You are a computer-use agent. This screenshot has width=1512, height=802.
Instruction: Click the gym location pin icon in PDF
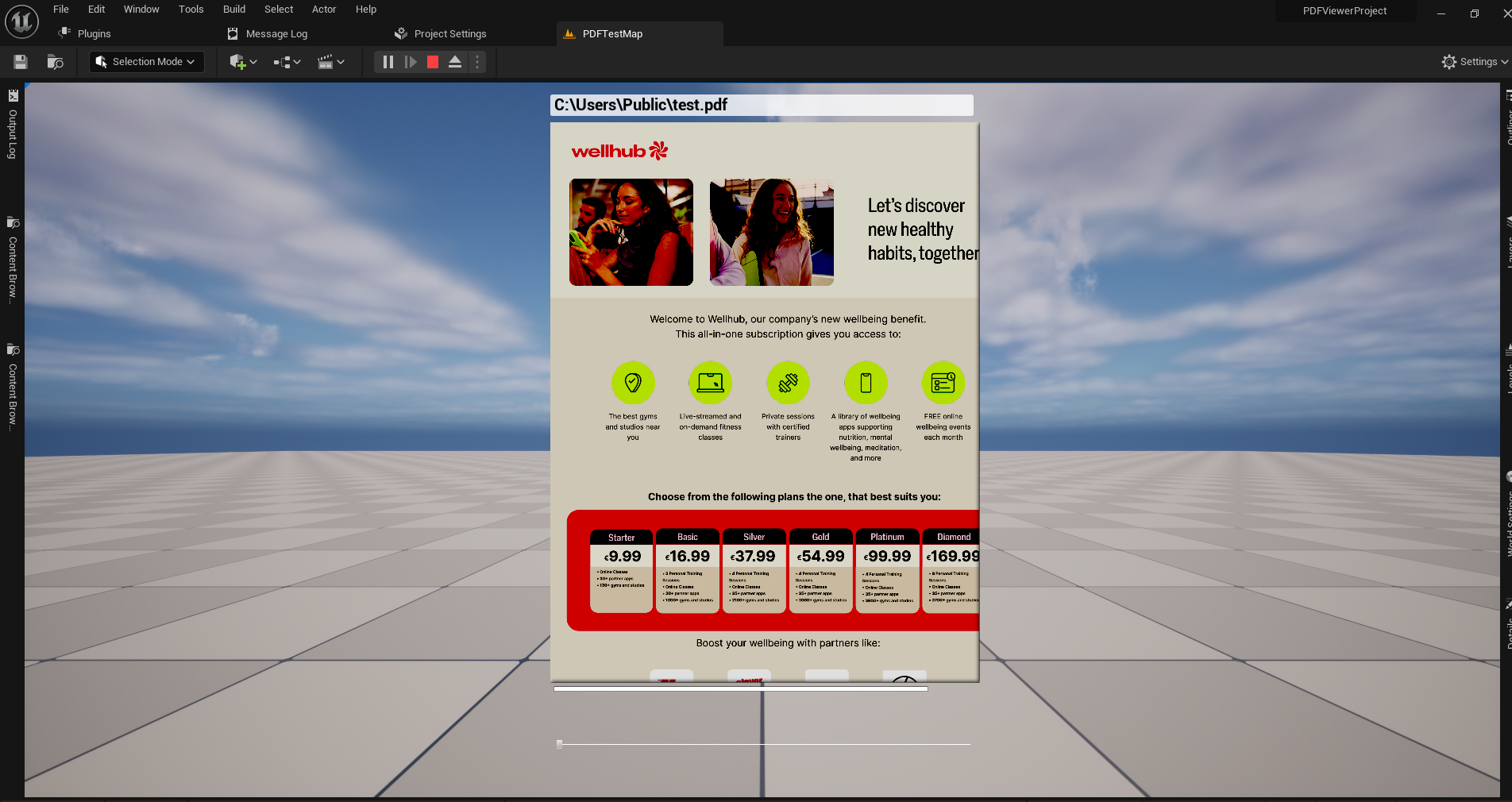633,383
